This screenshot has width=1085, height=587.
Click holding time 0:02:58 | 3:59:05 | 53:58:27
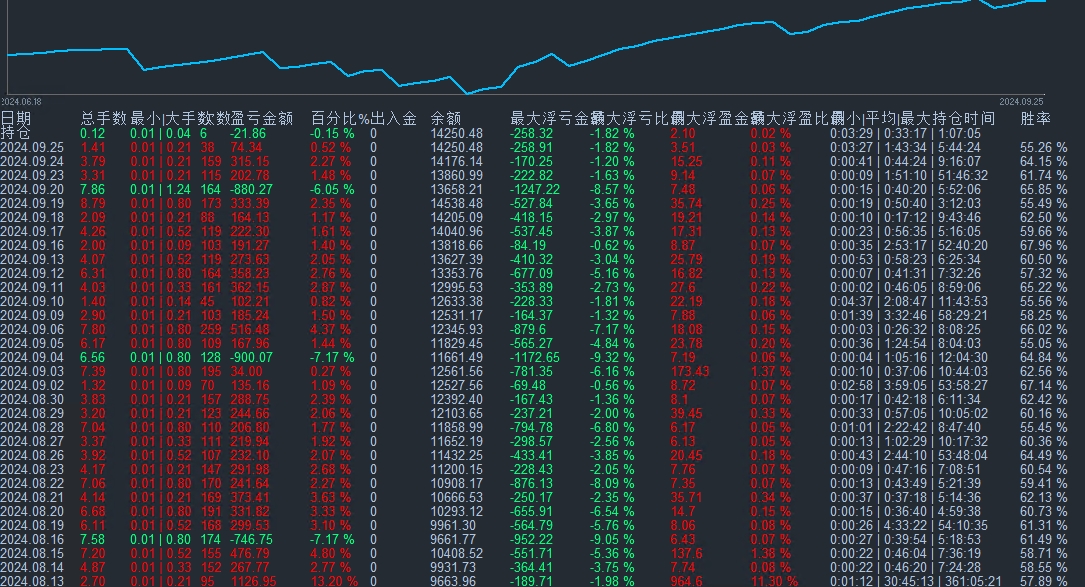coord(909,386)
